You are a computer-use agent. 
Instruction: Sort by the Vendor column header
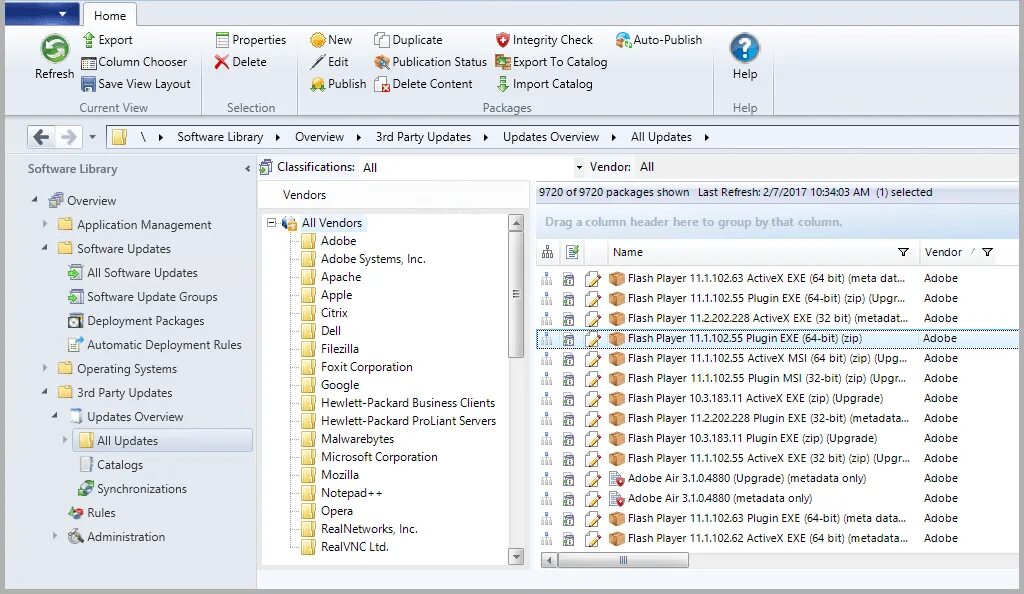click(x=943, y=252)
